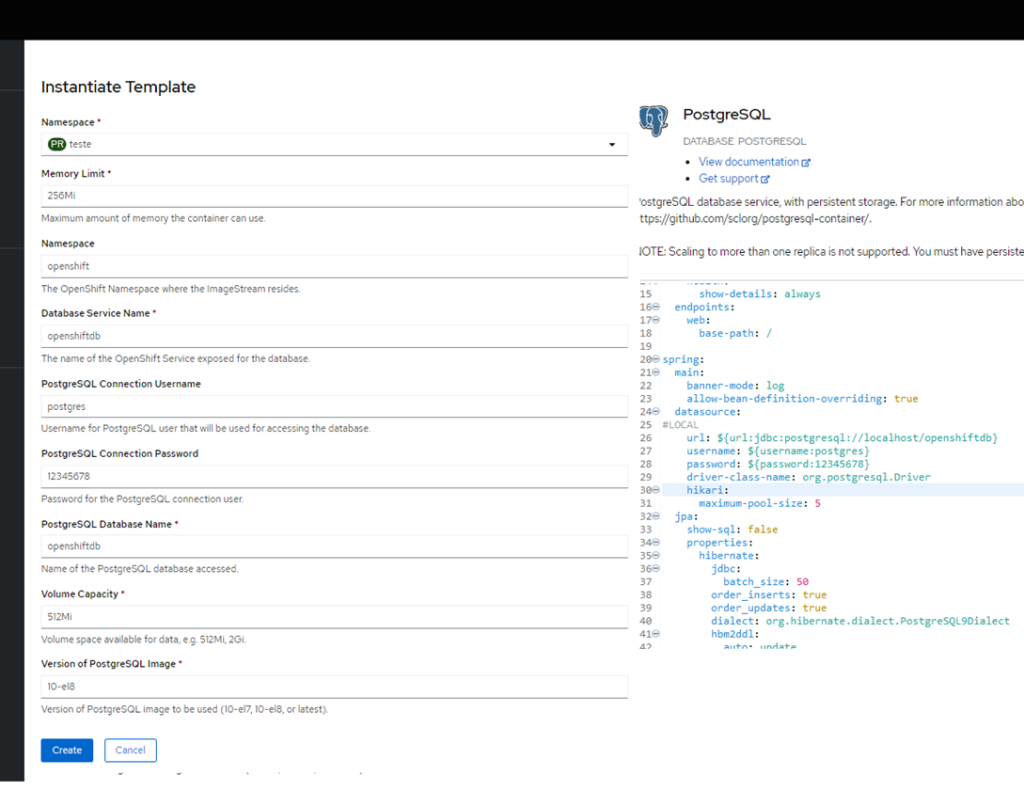Collapse the web block fold marker
This screenshot has width=1024, height=791.
coord(656,320)
